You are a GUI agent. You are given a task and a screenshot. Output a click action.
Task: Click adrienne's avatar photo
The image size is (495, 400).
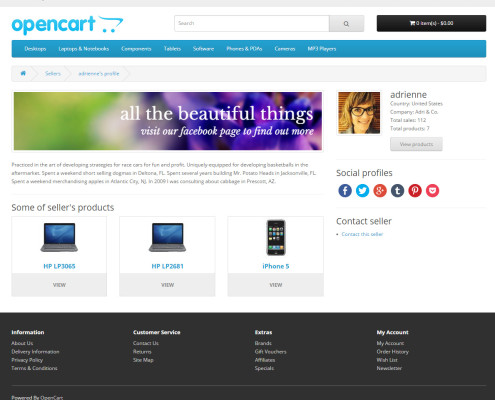tap(359, 113)
